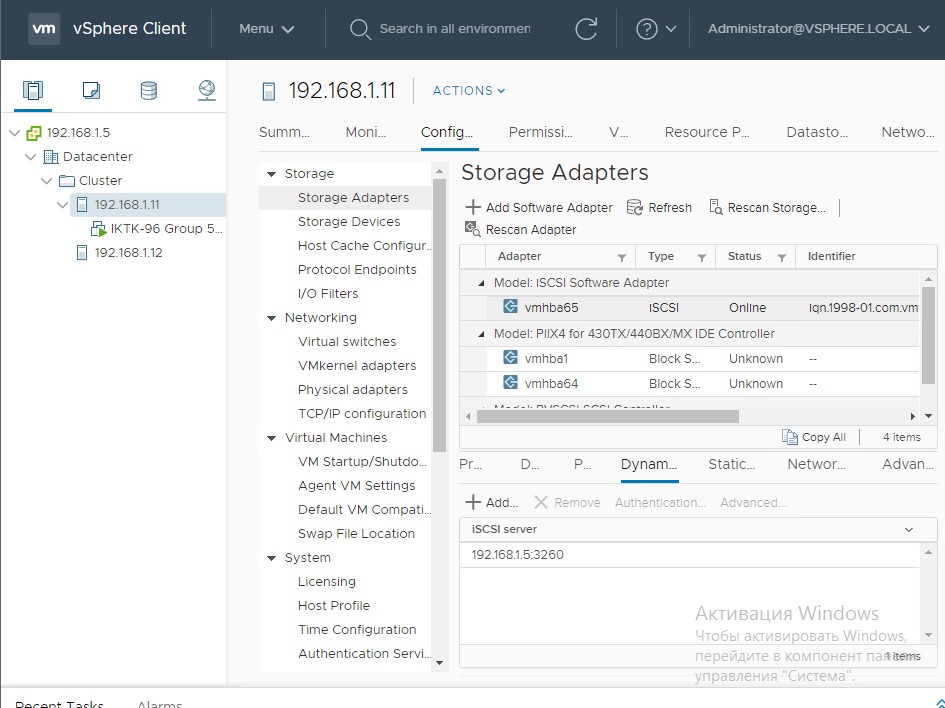Switch to the Summary tab

[x=284, y=132]
